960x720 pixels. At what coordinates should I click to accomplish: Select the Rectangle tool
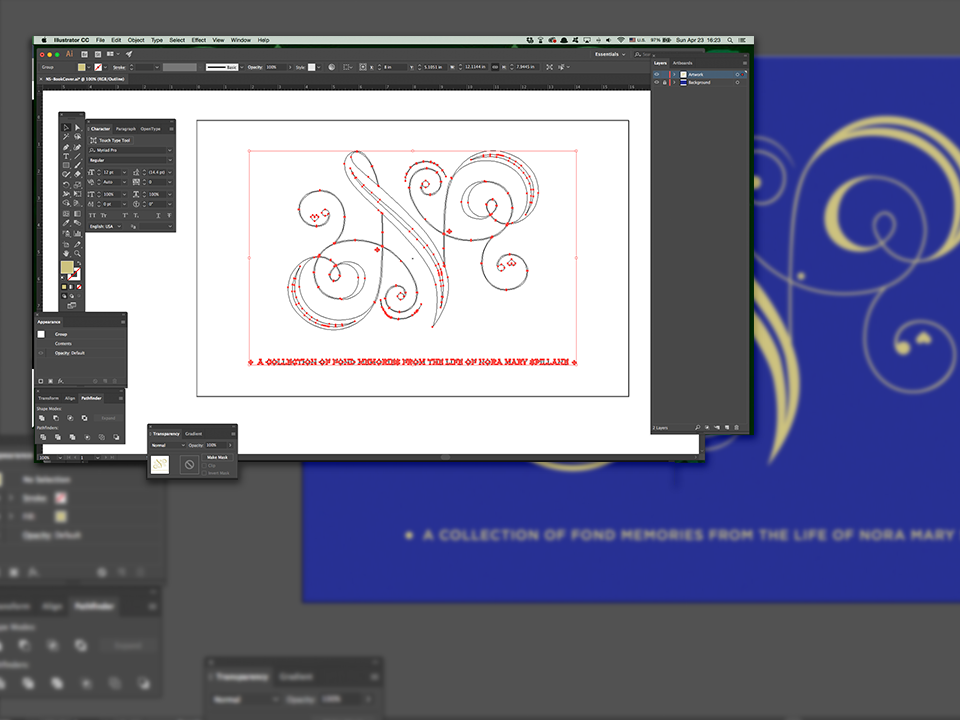pos(66,165)
